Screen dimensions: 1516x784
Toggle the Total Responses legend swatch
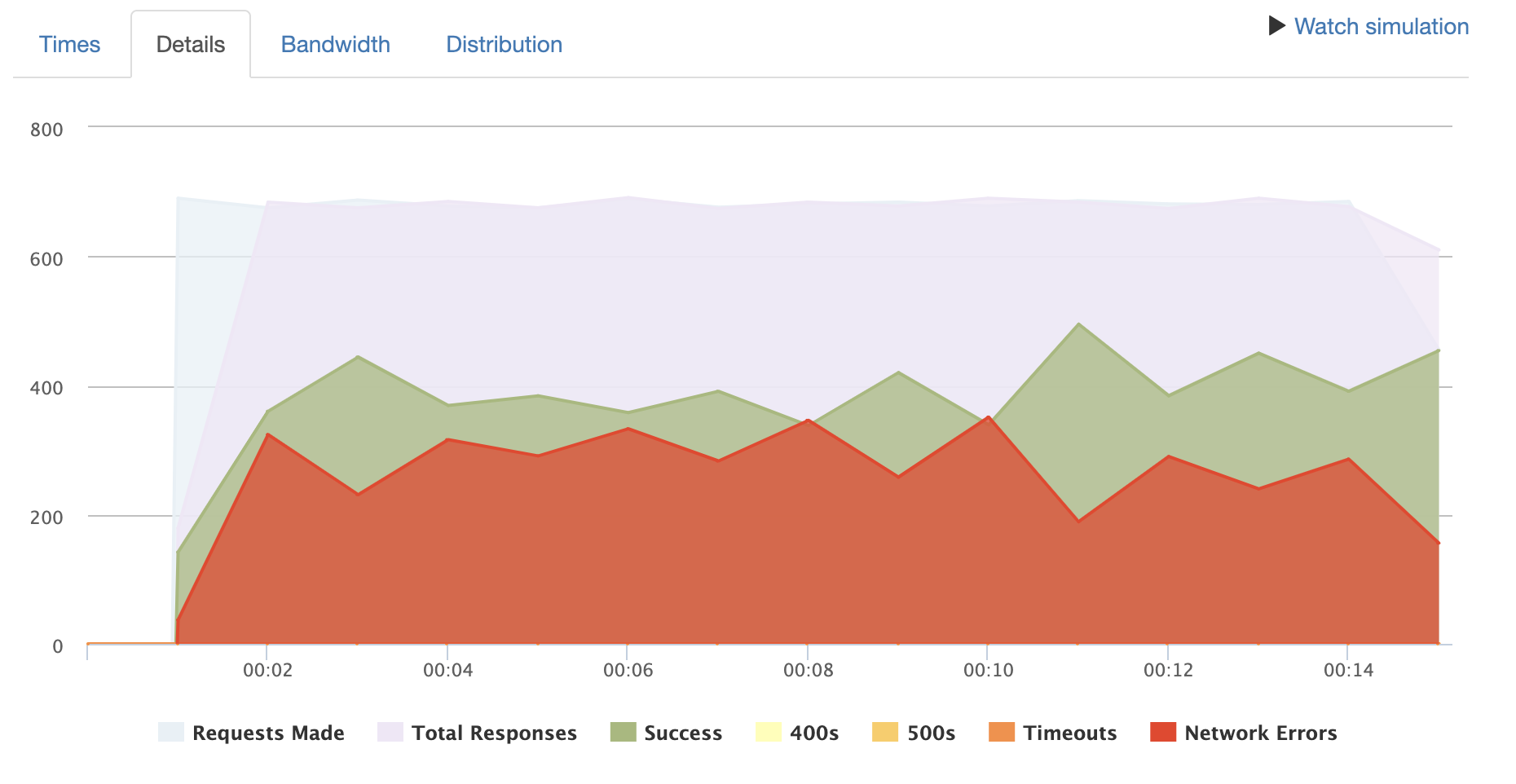tap(390, 732)
